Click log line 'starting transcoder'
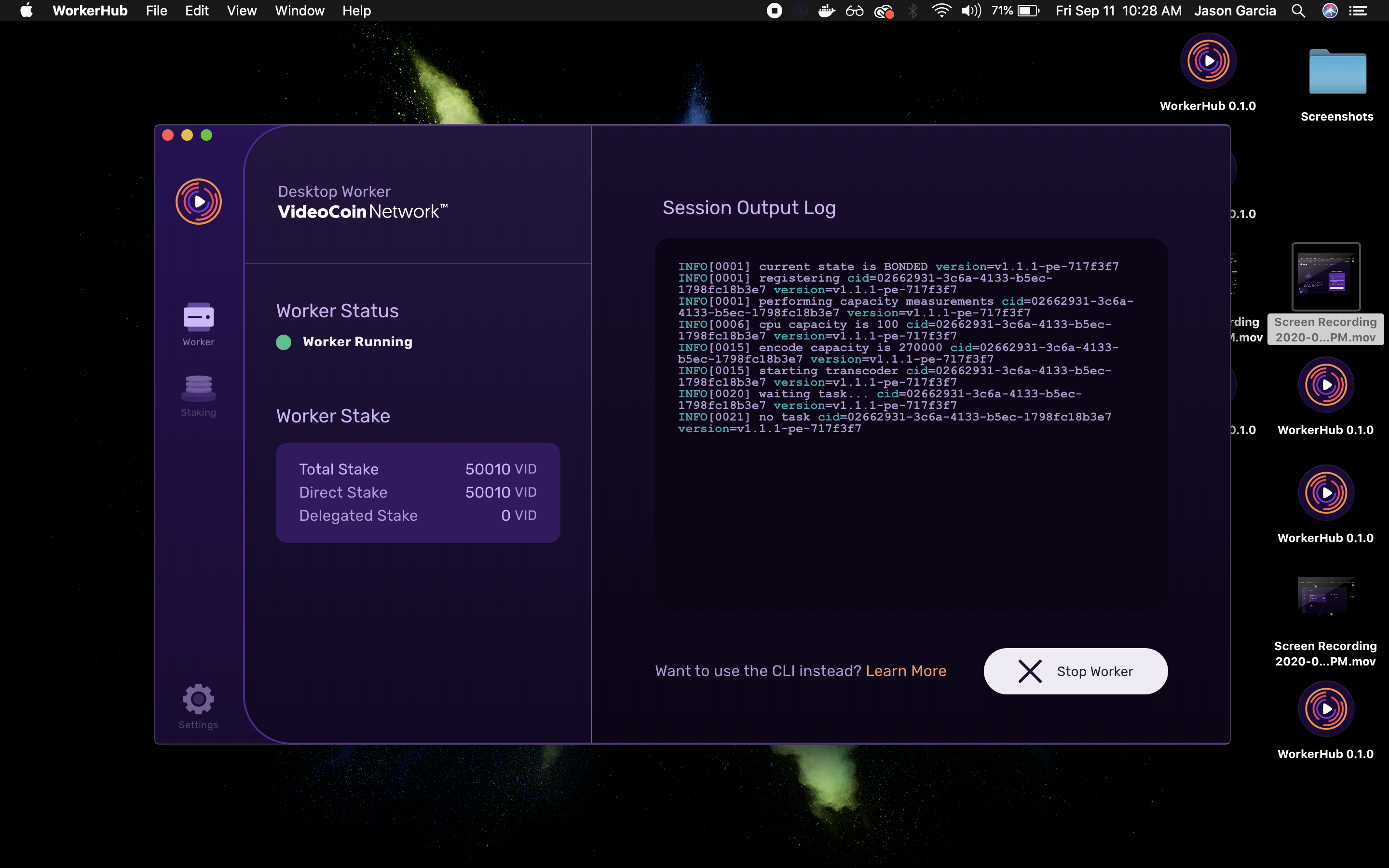1389x868 pixels. (895, 377)
